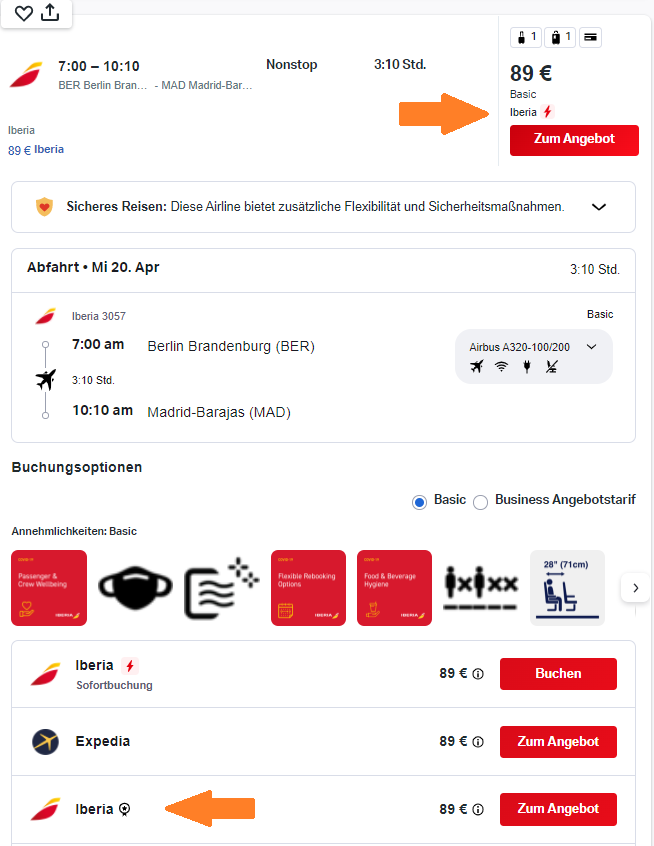
Task: Click the power outlet amenity icon
Action: (x=527, y=367)
